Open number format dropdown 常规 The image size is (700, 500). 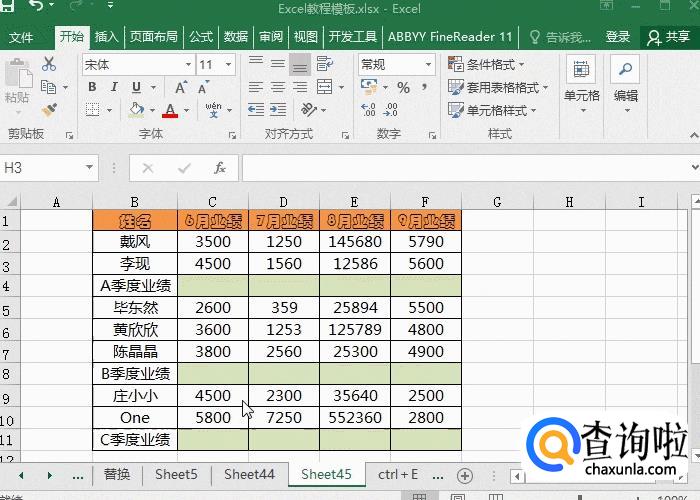pyautogui.click(x=428, y=65)
